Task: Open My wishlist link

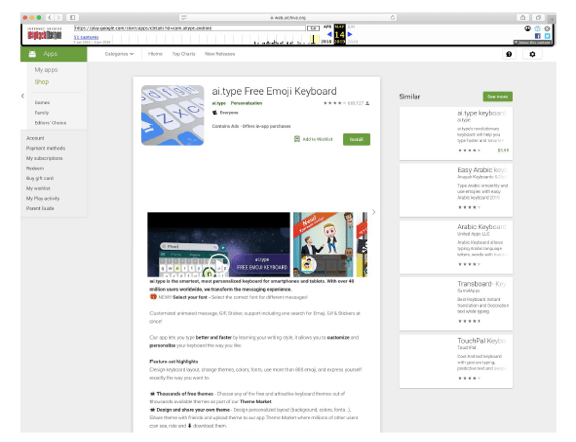Action: click(38, 188)
